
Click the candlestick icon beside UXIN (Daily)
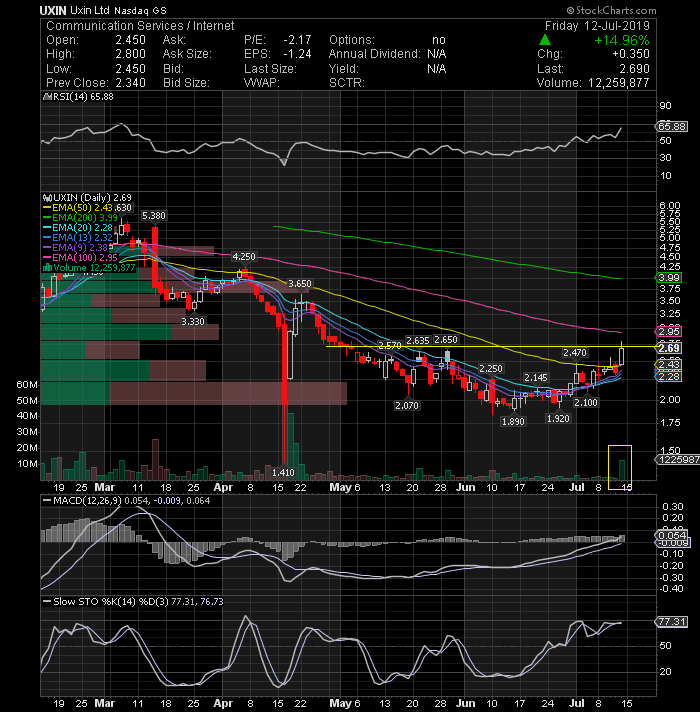point(47,198)
